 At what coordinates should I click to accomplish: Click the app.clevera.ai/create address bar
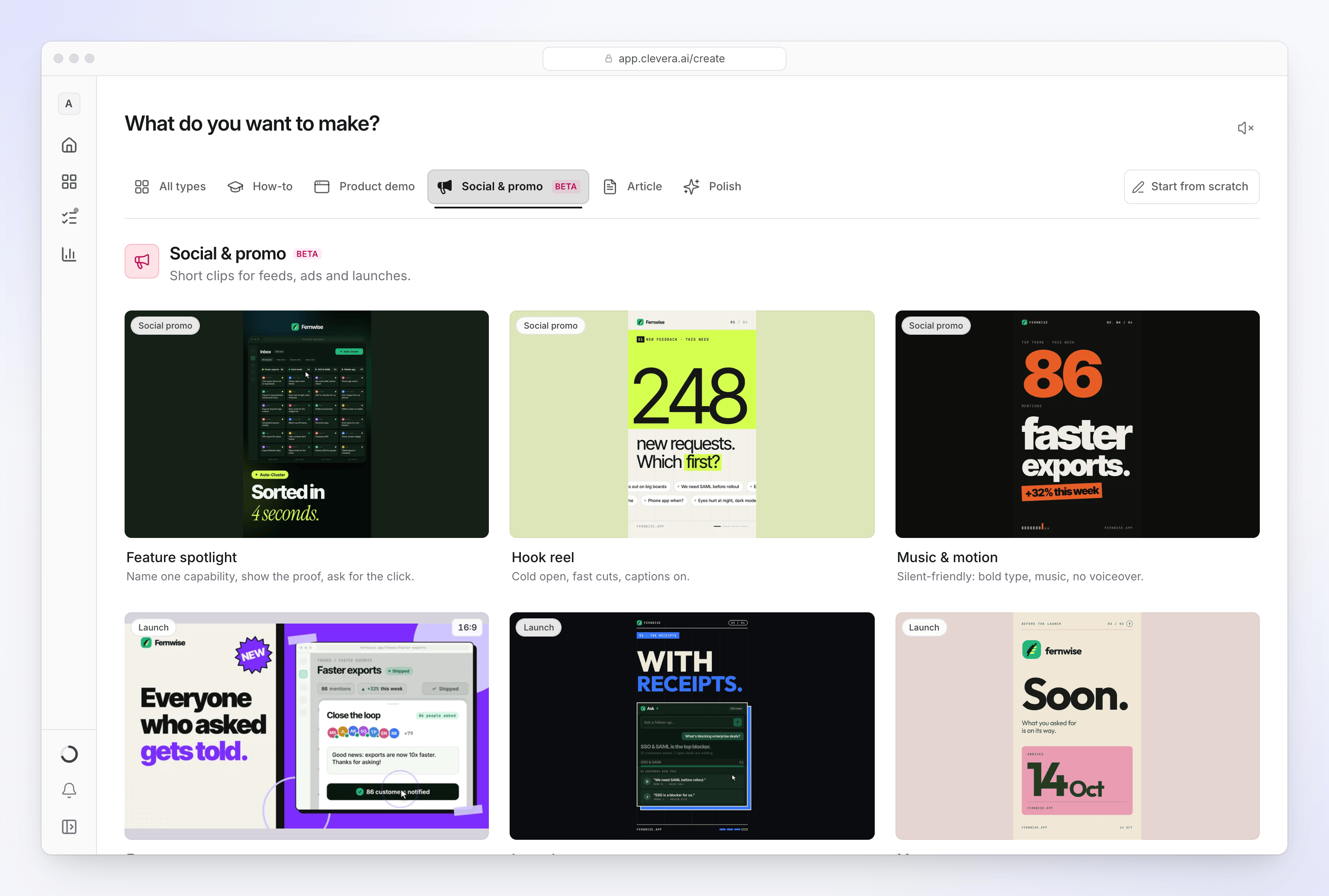[664, 58]
